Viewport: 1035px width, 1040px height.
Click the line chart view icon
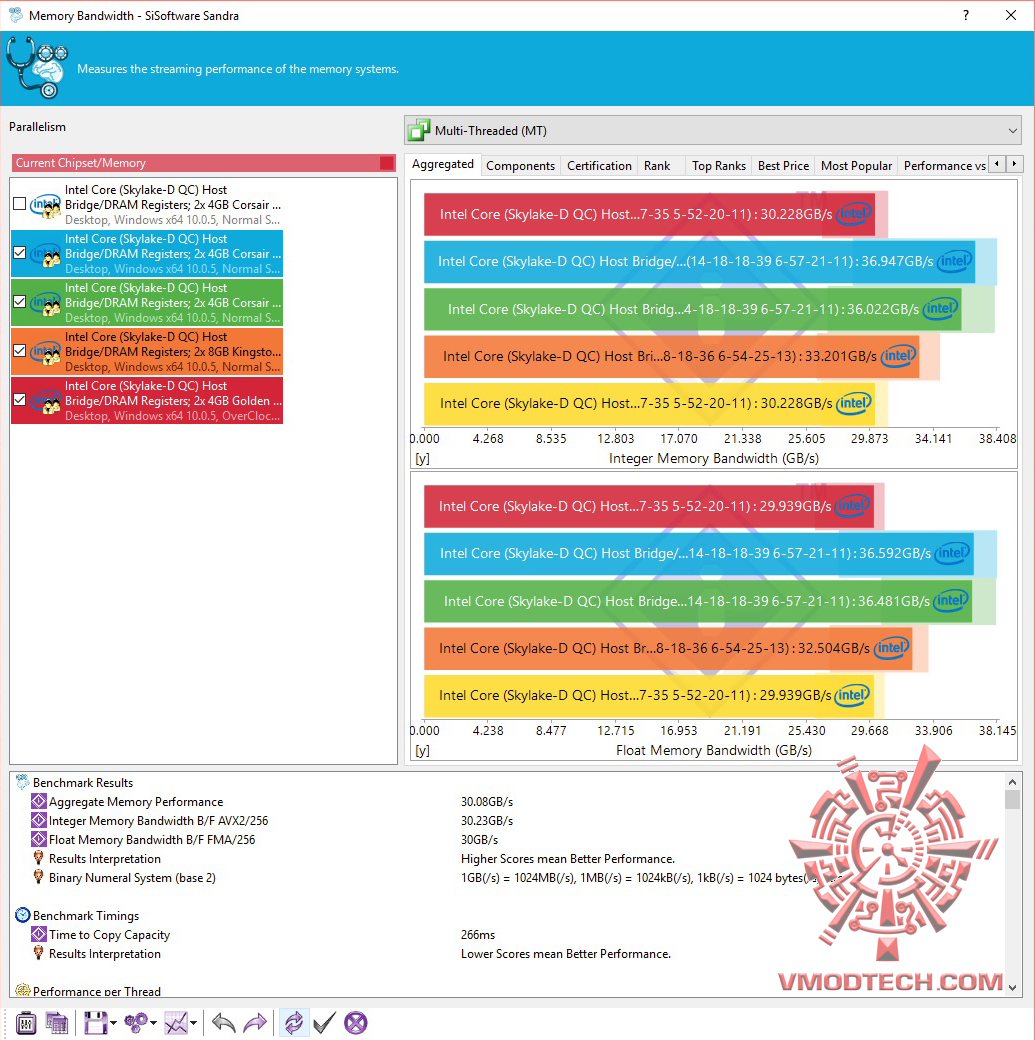pos(176,1023)
